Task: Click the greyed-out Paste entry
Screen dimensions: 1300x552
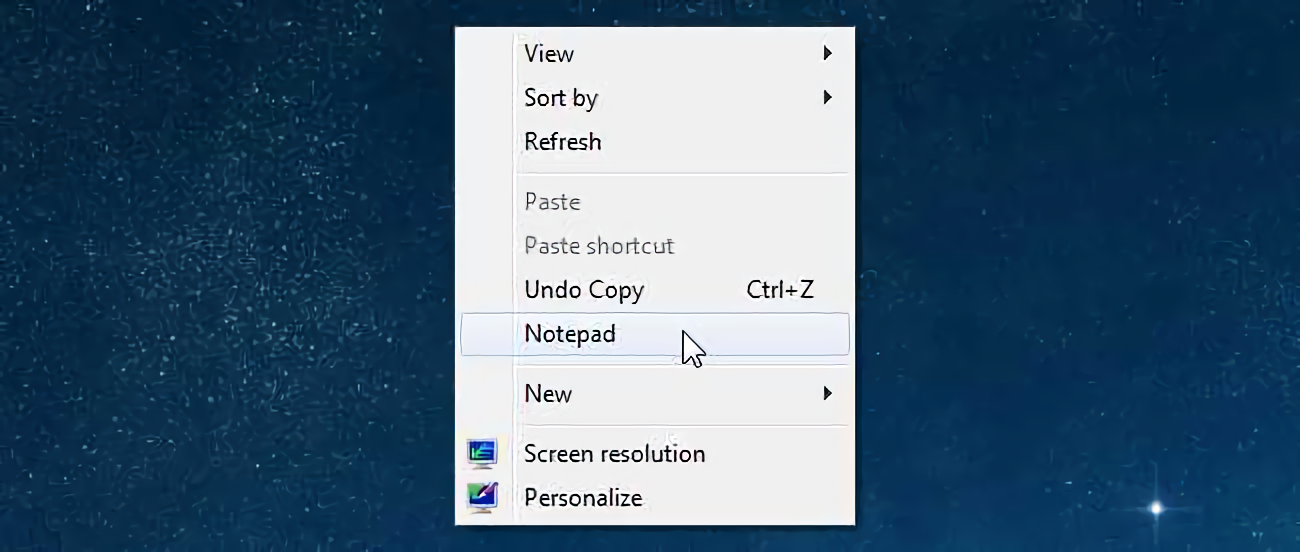Action: (x=552, y=202)
